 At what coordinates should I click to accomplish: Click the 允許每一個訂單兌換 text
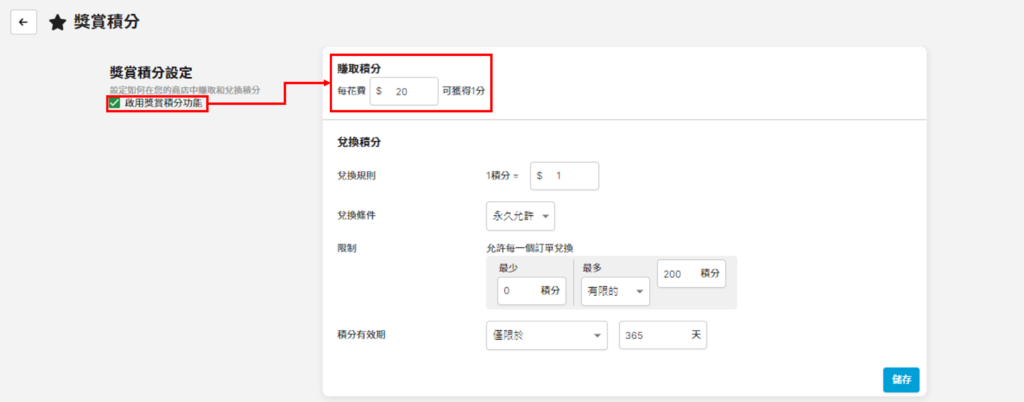(535, 247)
